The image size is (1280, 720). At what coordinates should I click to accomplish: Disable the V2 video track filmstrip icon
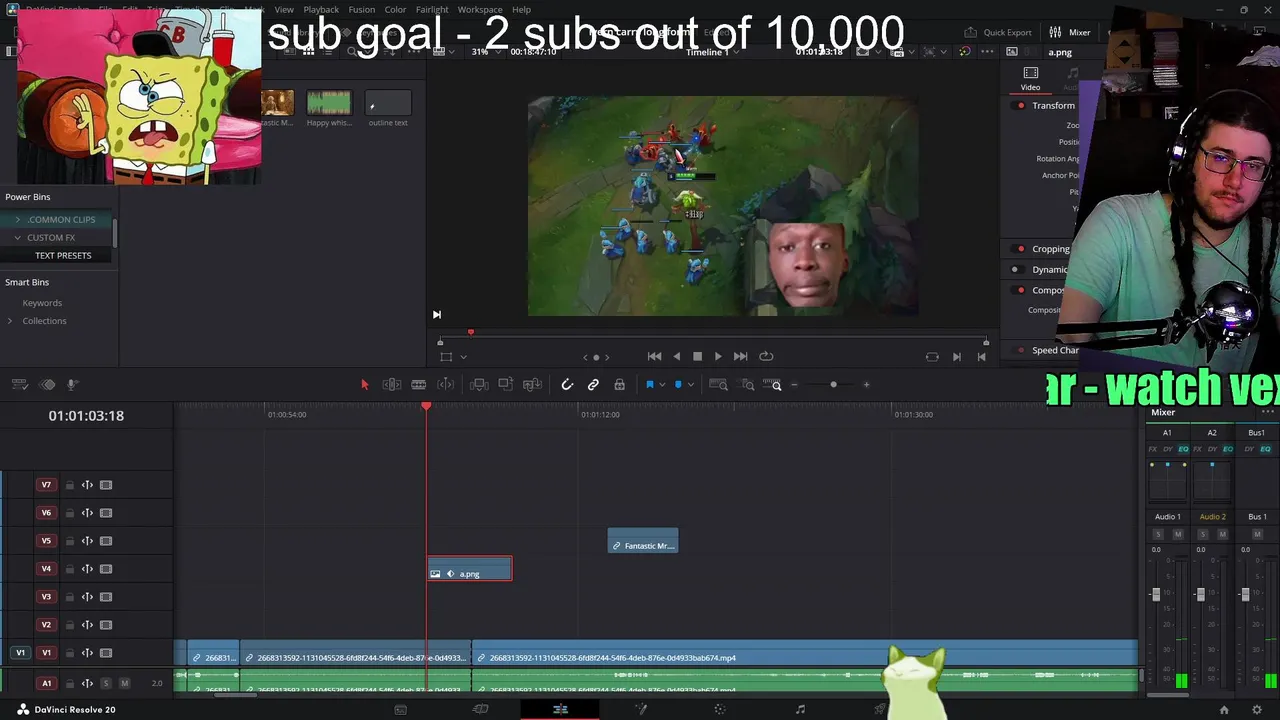pos(106,625)
